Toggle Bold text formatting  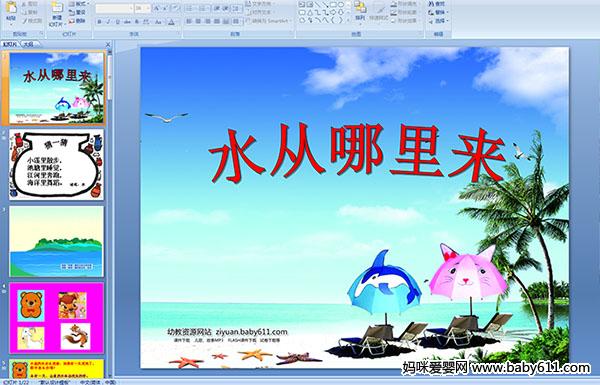click(x=99, y=22)
